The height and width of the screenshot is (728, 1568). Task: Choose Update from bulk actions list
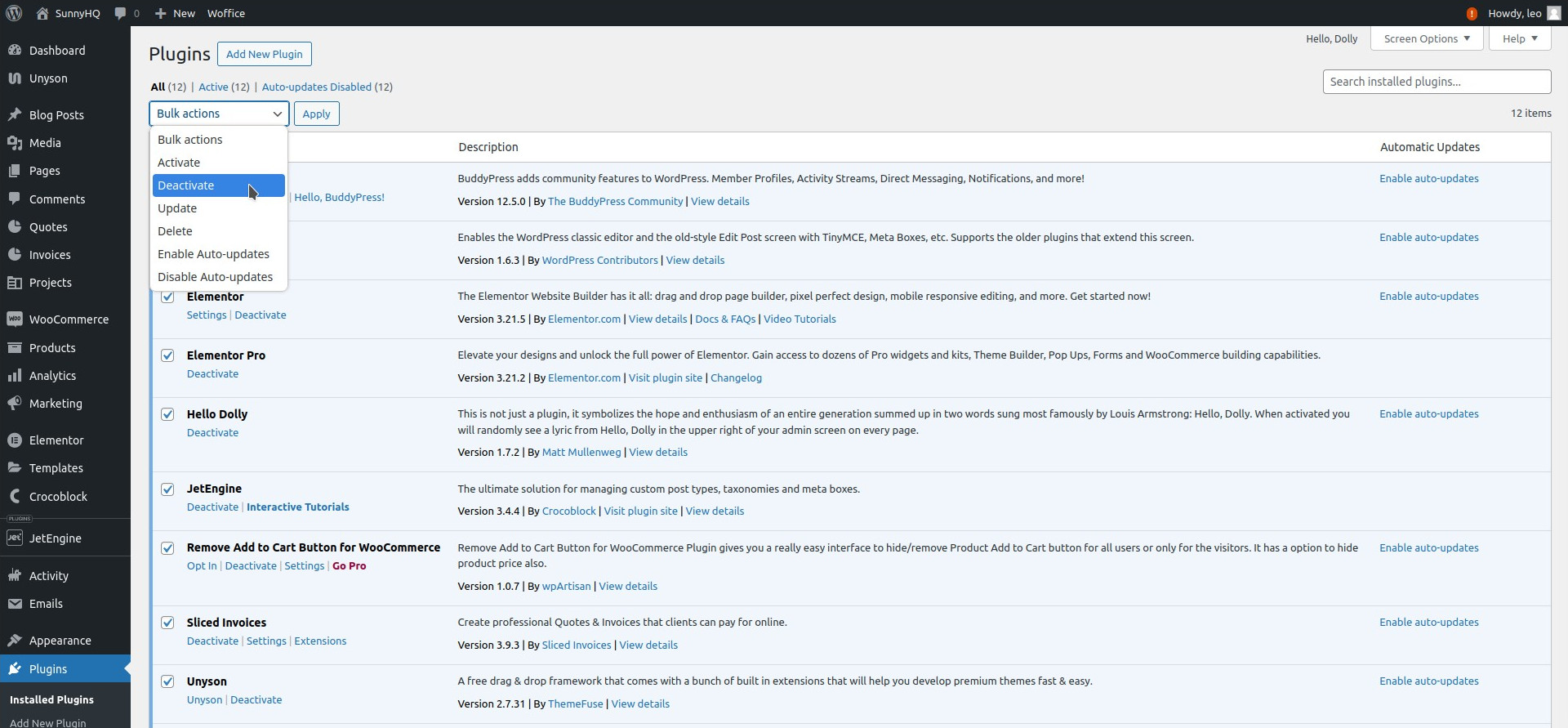[219, 208]
